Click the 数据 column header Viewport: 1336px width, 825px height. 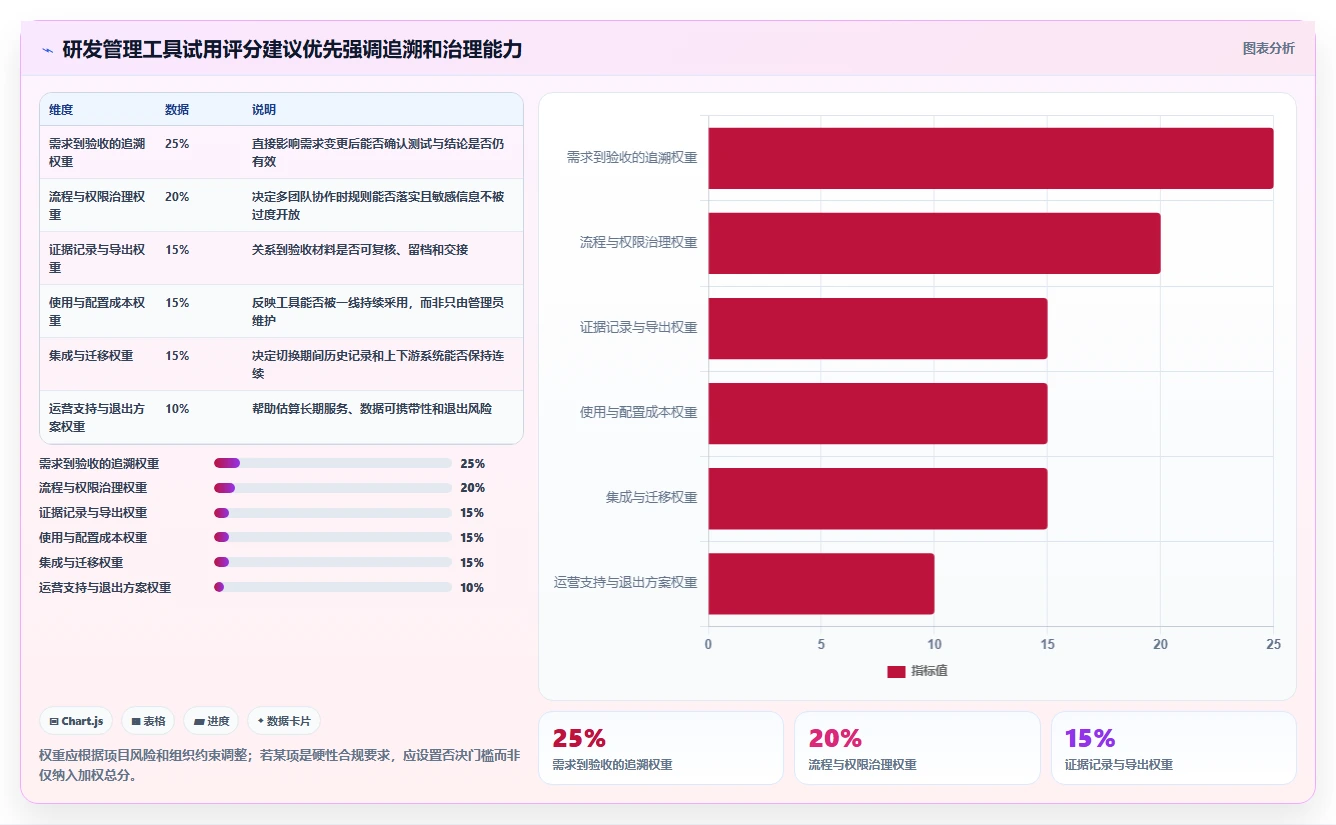(177, 110)
